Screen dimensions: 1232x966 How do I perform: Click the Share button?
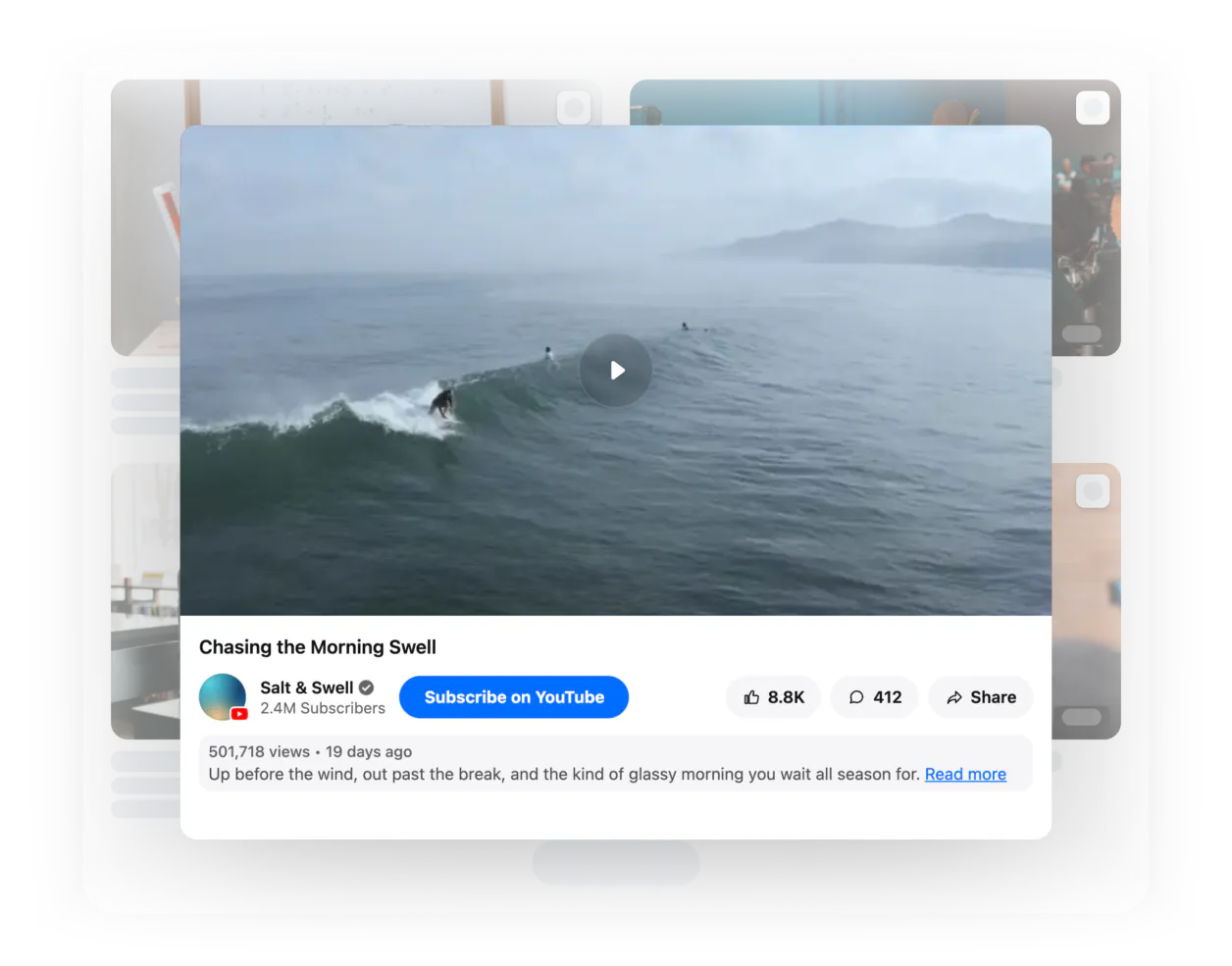pyautogui.click(x=981, y=697)
